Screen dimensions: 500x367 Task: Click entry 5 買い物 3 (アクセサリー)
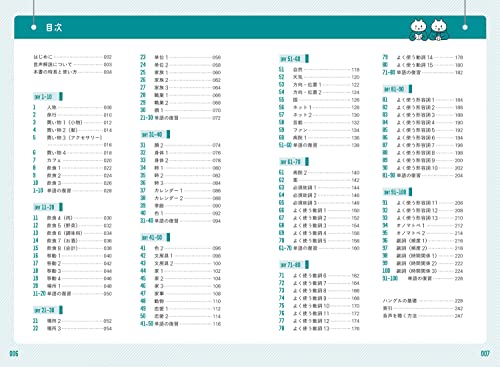click(x=72, y=141)
